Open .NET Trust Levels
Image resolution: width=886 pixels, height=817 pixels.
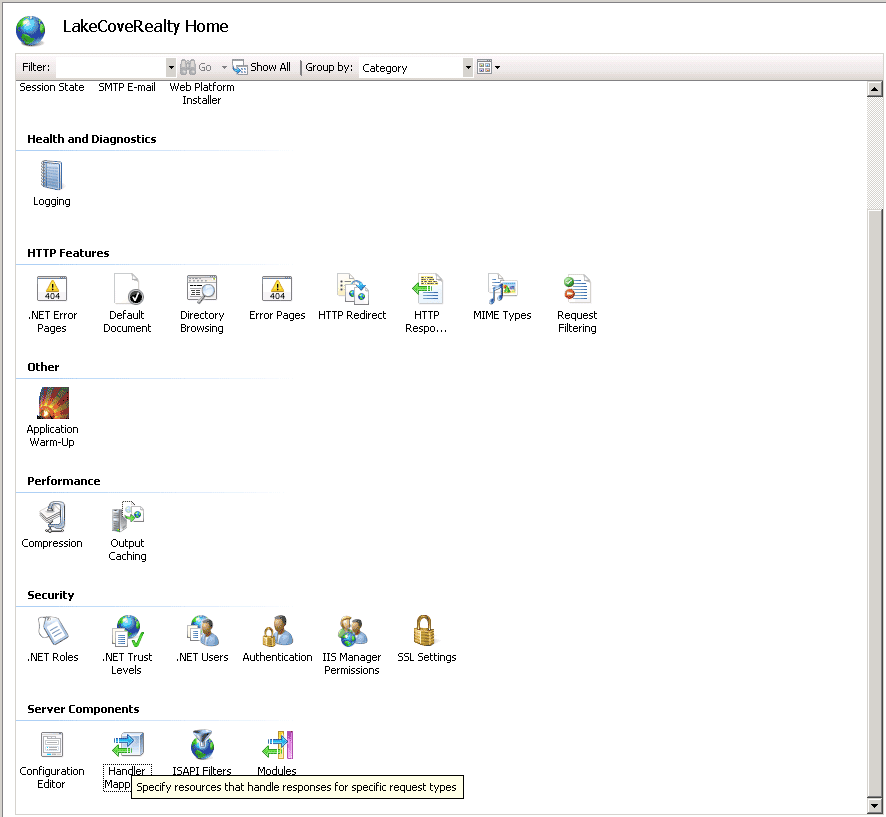pos(127,646)
